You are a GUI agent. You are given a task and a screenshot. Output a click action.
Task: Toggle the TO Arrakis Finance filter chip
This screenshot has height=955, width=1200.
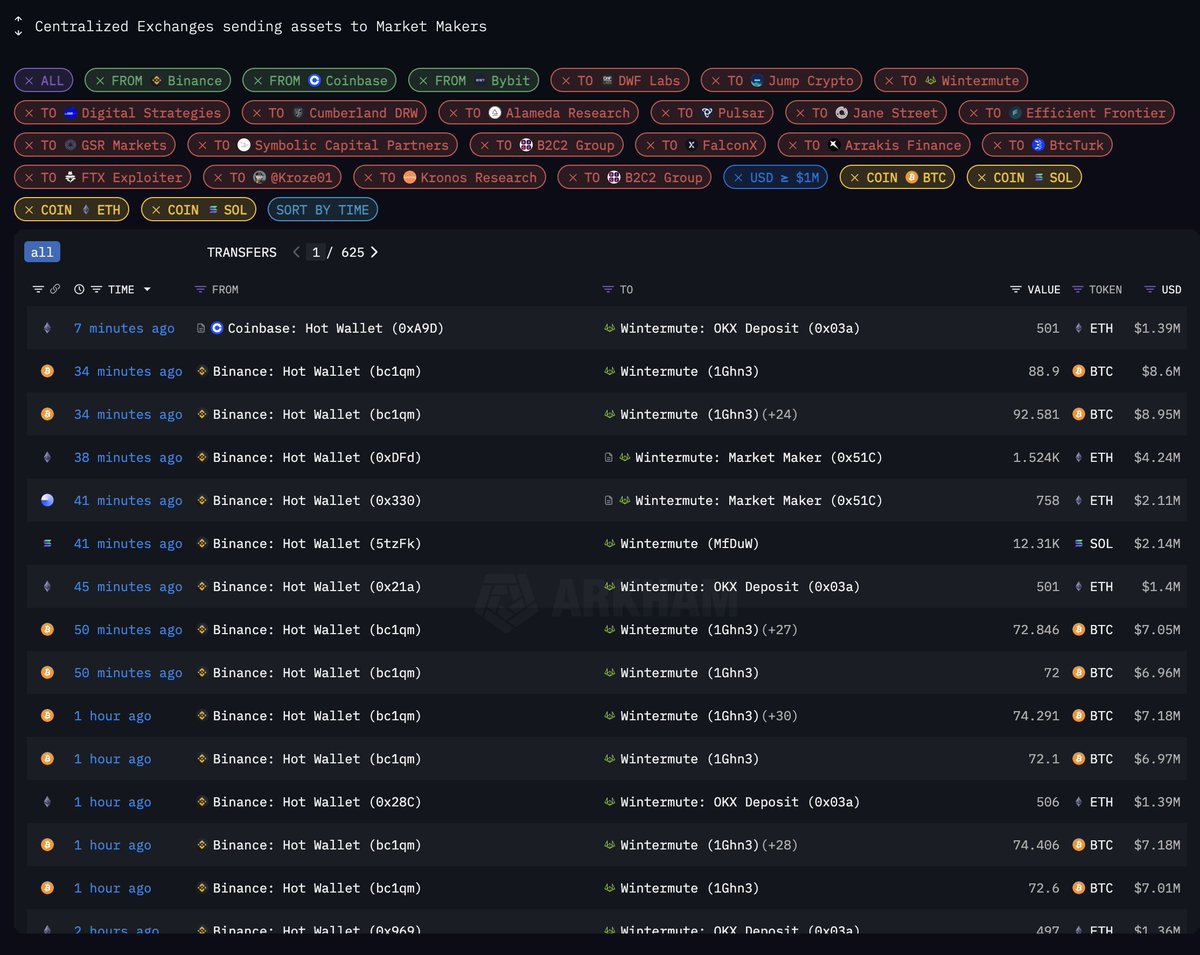(x=874, y=145)
